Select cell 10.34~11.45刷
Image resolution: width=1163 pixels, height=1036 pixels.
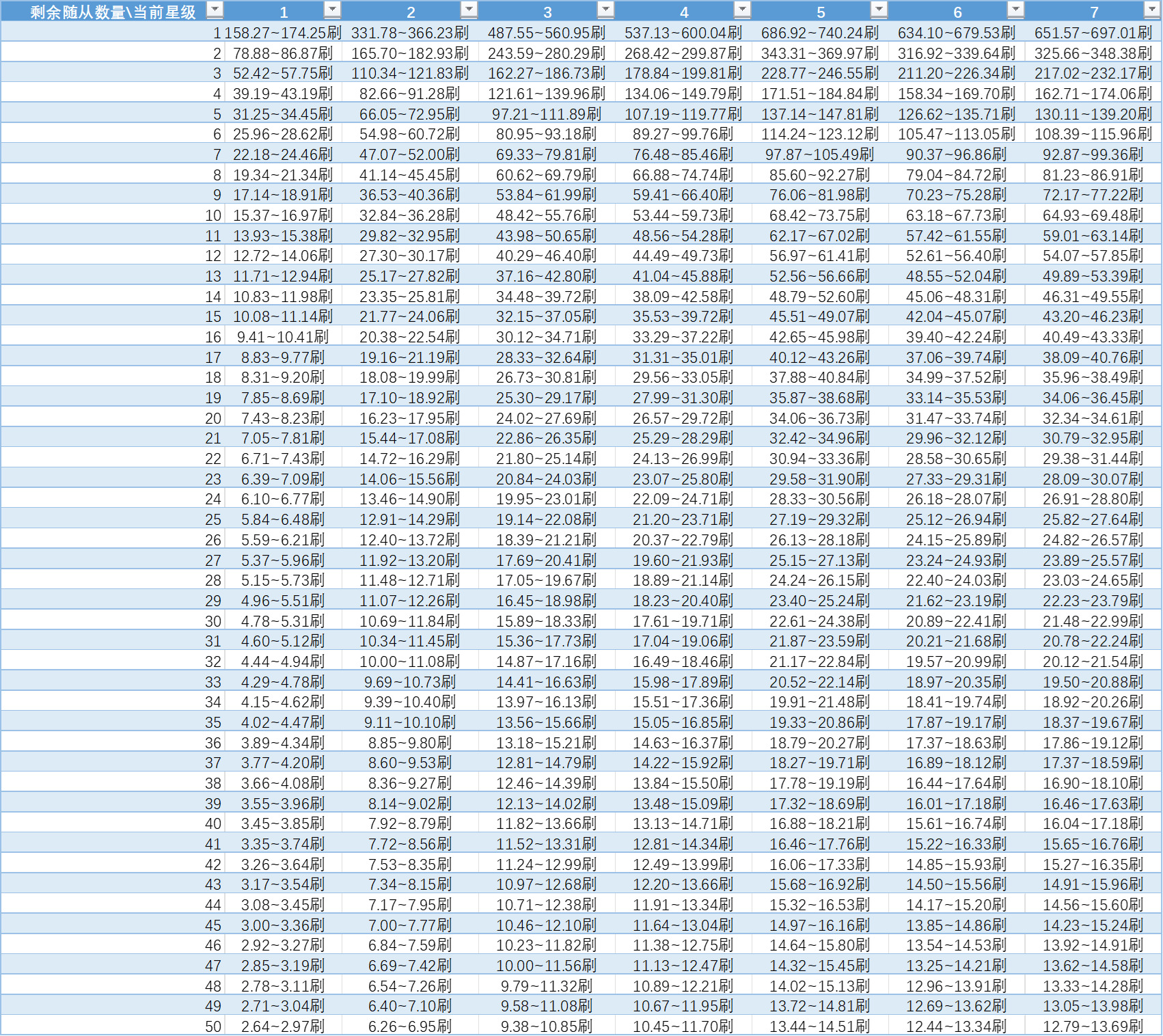click(x=410, y=640)
